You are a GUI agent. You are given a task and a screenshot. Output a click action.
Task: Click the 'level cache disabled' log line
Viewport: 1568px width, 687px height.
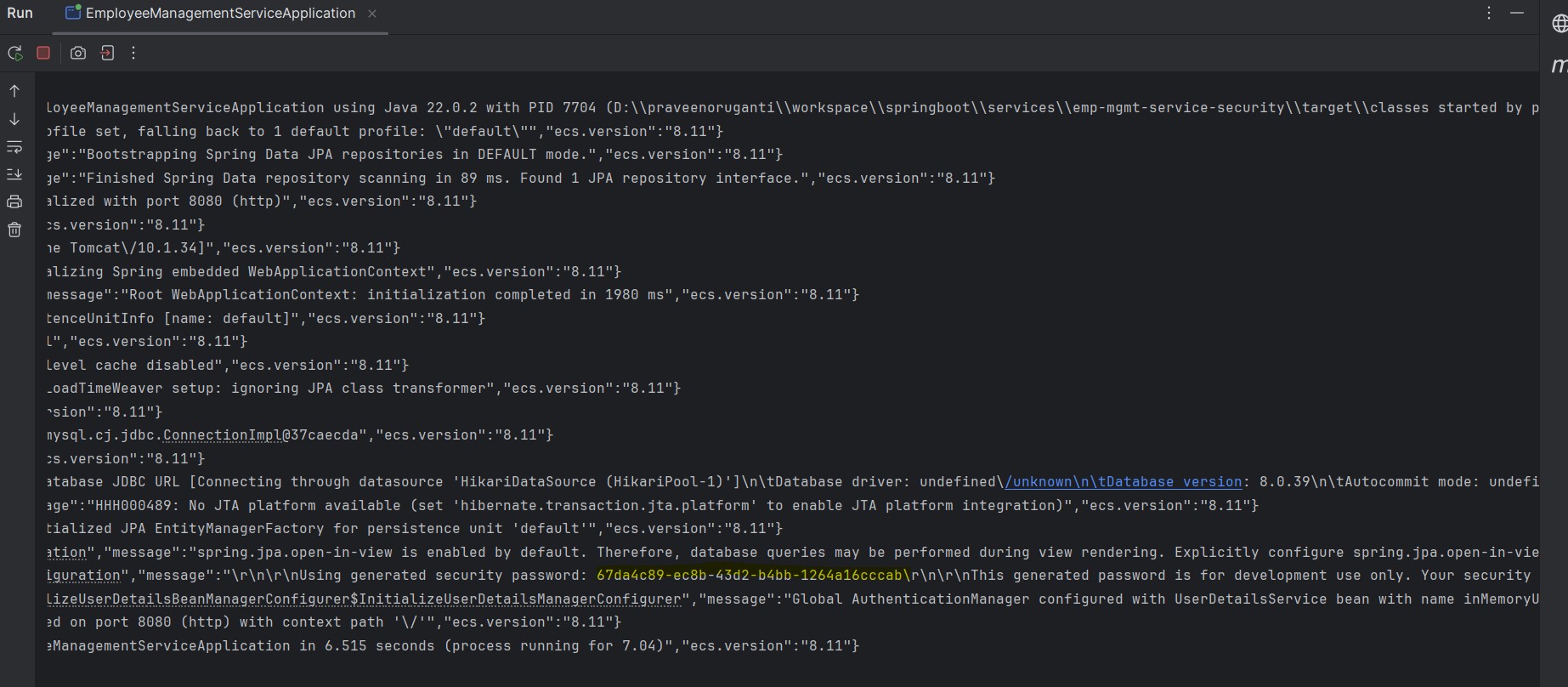228,366
